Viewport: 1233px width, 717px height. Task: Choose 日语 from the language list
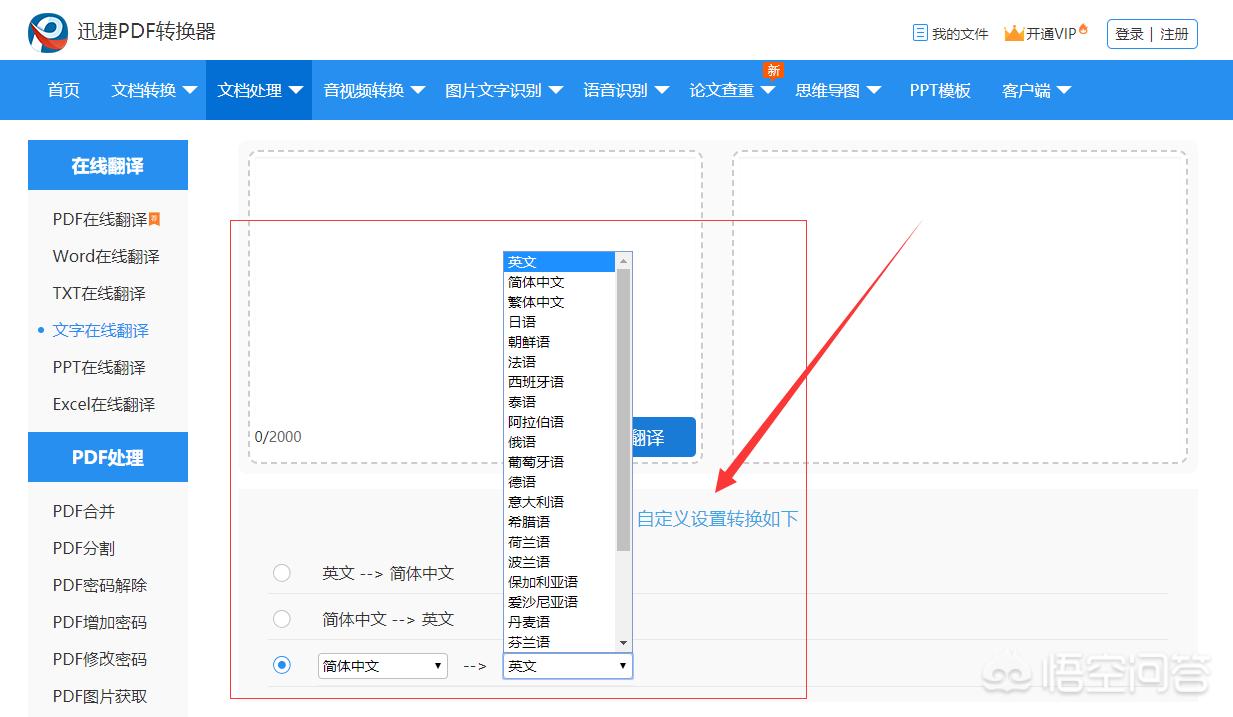[x=522, y=322]
